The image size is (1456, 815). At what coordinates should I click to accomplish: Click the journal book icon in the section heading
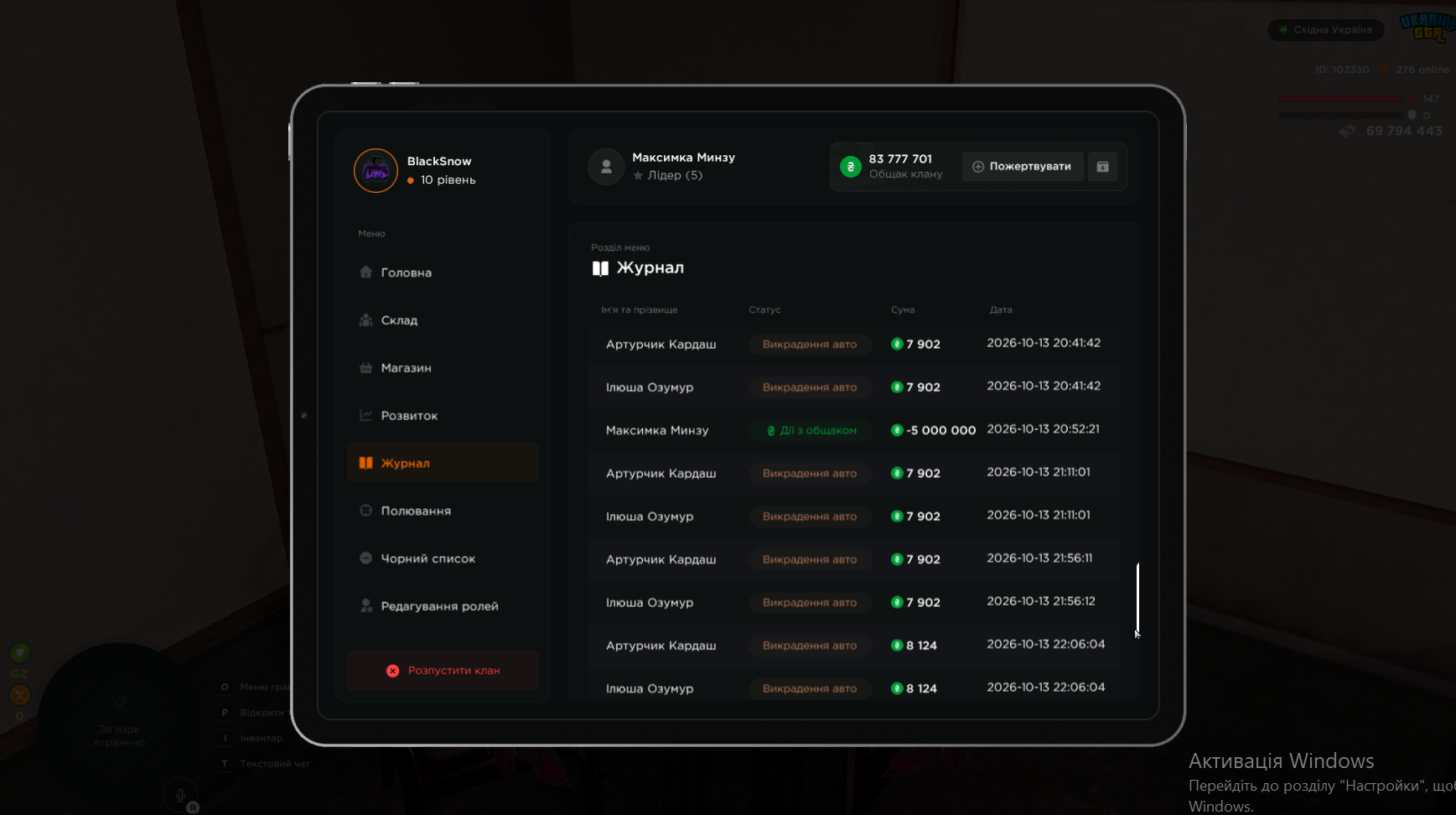click(600, 268)
